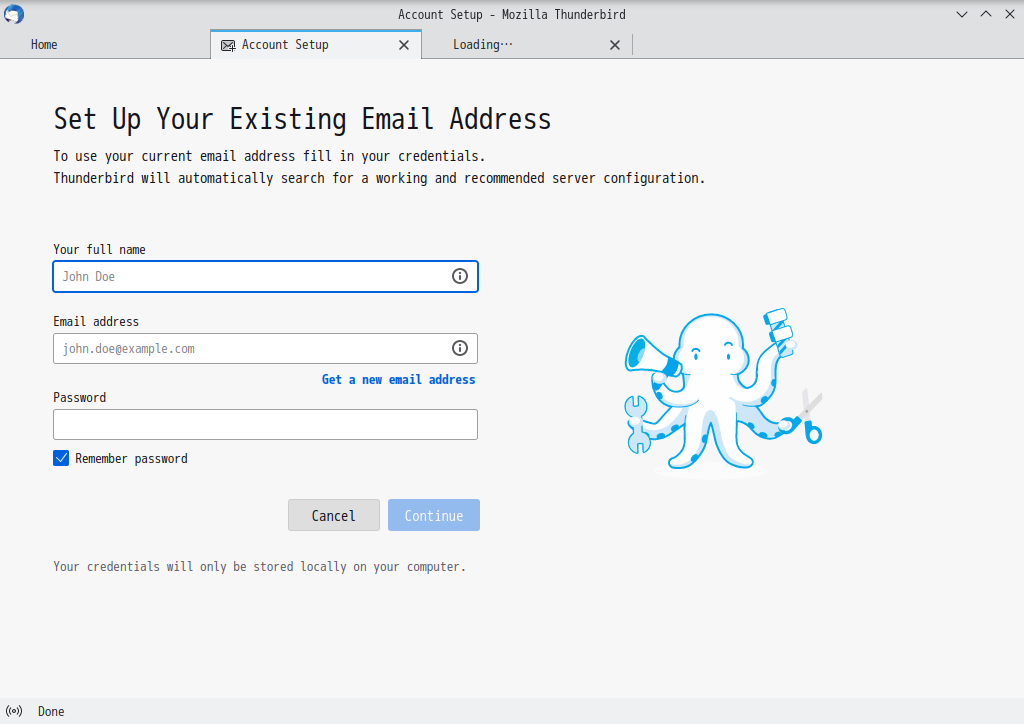Click the octopus illustration
1024x724 pixels.
pos(723,392)
